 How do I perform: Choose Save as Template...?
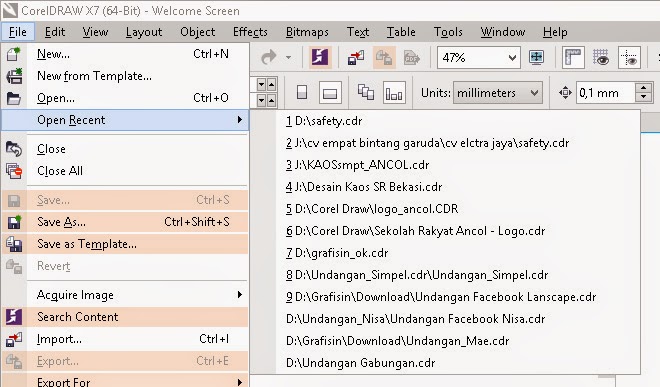(125, 244)
